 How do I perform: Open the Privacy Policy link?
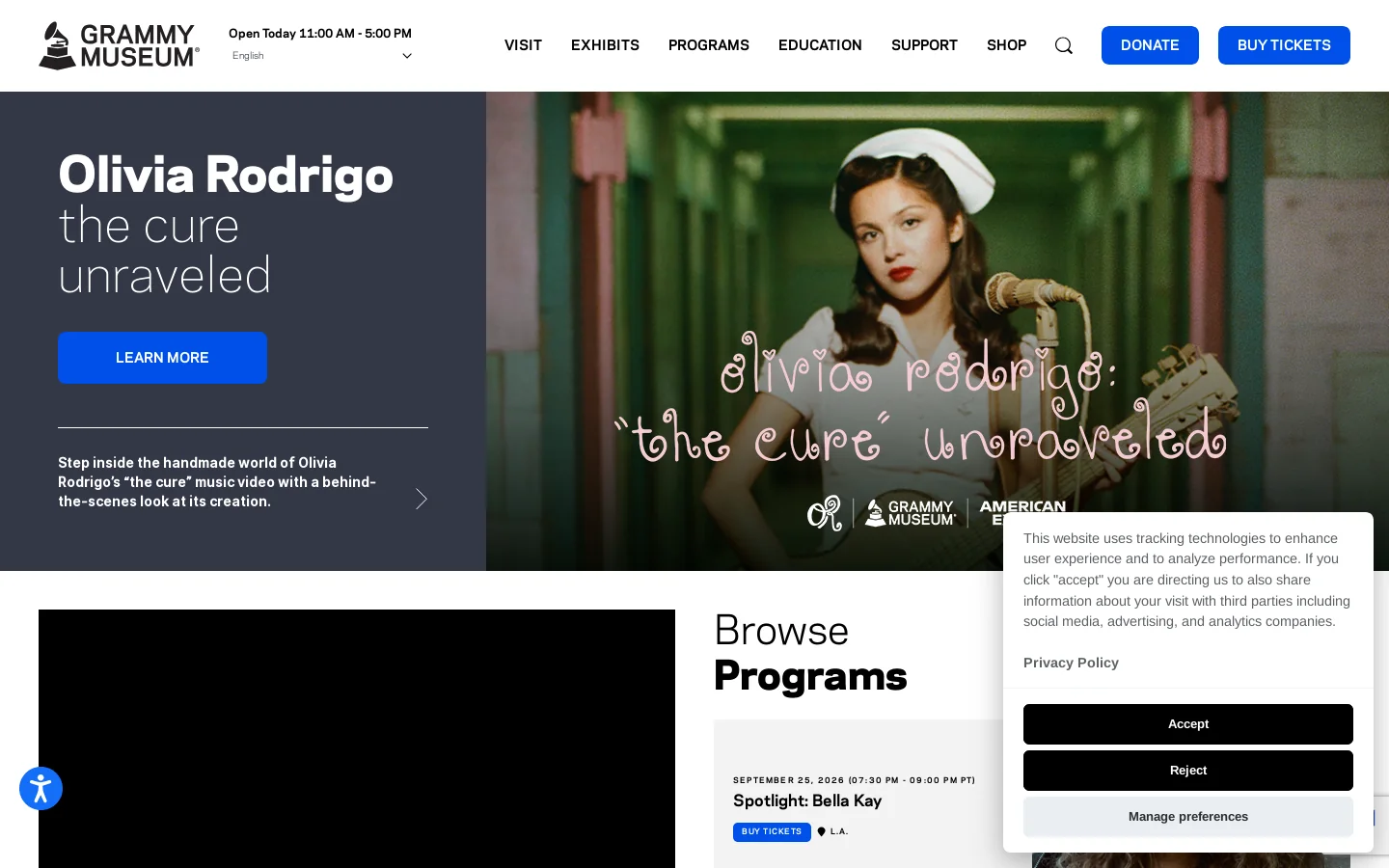(1071, 663)
